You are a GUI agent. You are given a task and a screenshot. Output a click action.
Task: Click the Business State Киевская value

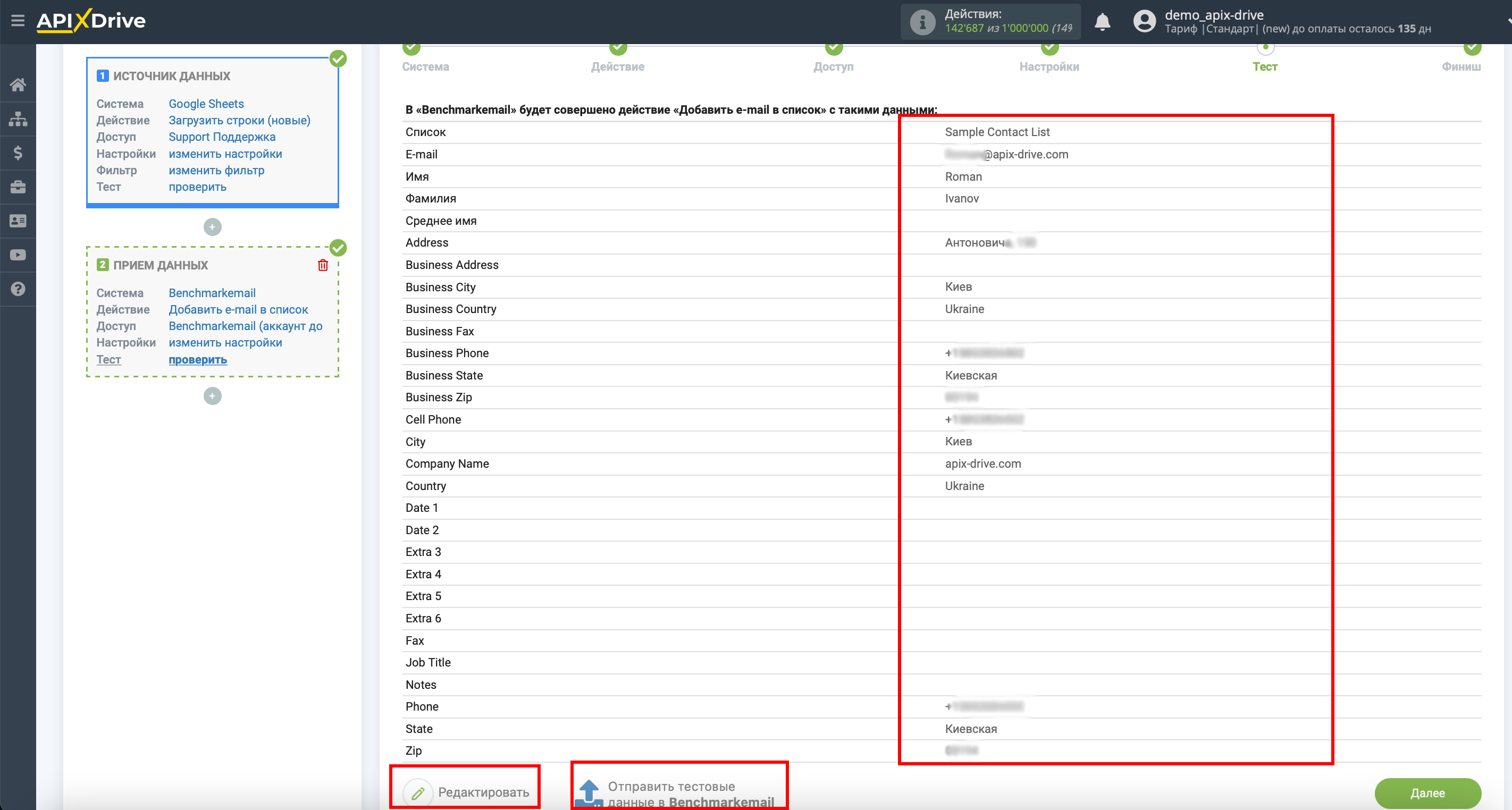970,376
